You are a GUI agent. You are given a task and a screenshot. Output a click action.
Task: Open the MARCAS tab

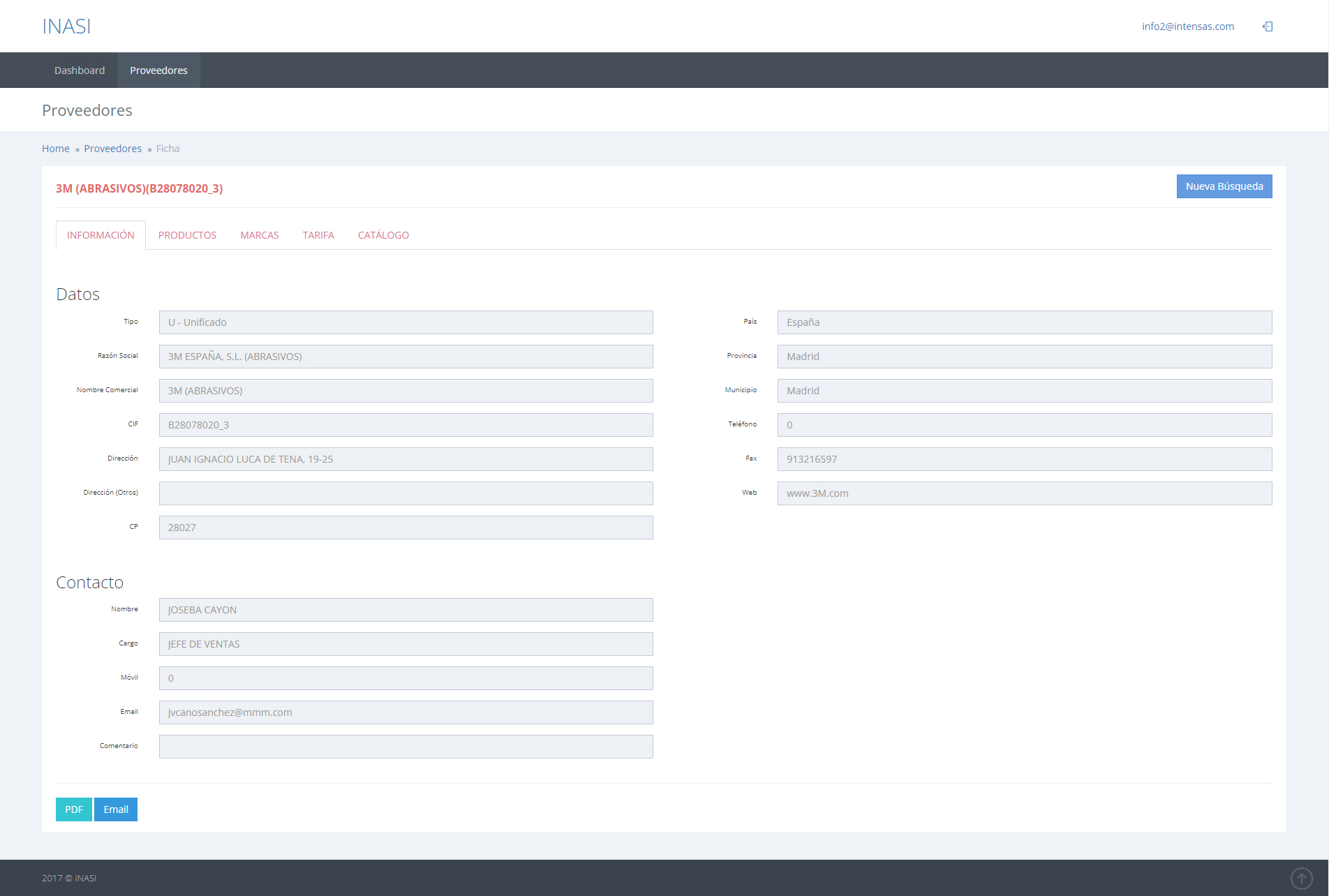click(260, 235)
